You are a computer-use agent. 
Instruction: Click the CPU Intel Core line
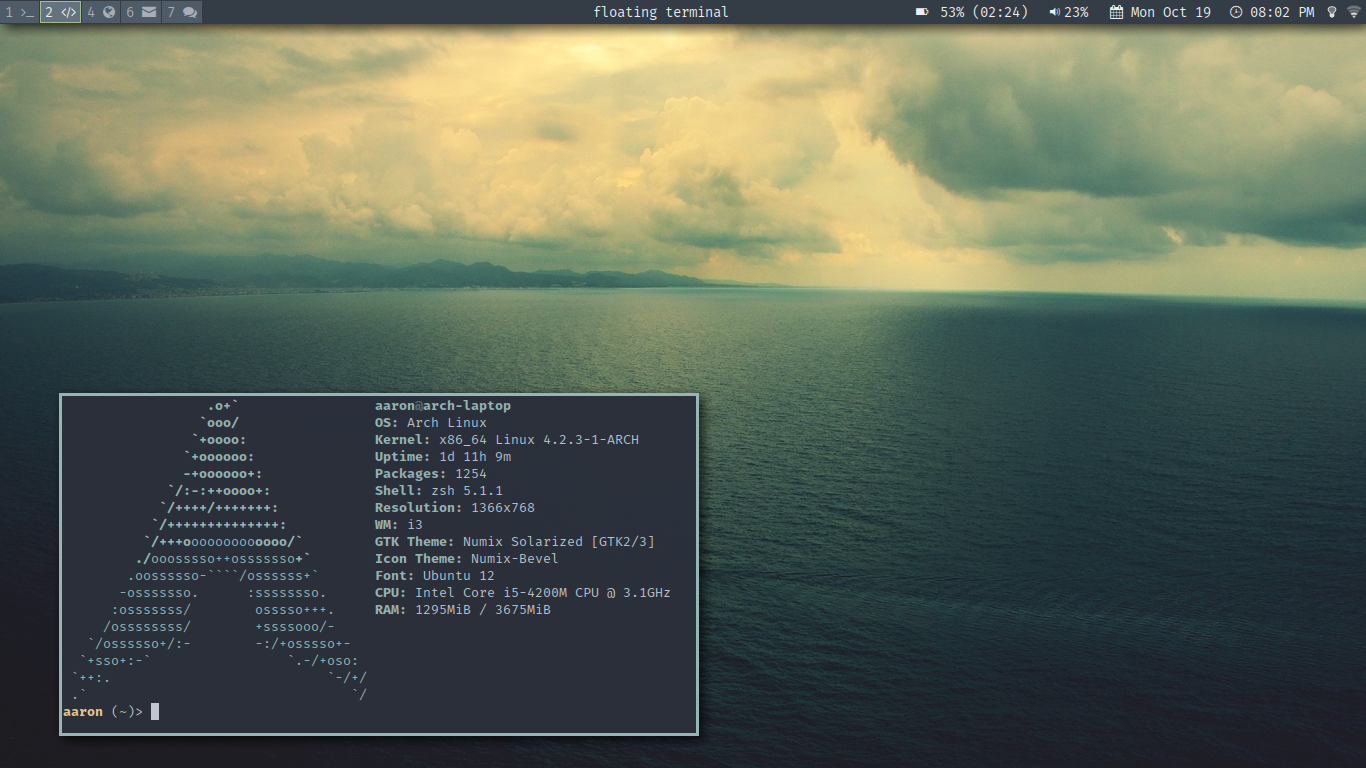click(523, 593)
